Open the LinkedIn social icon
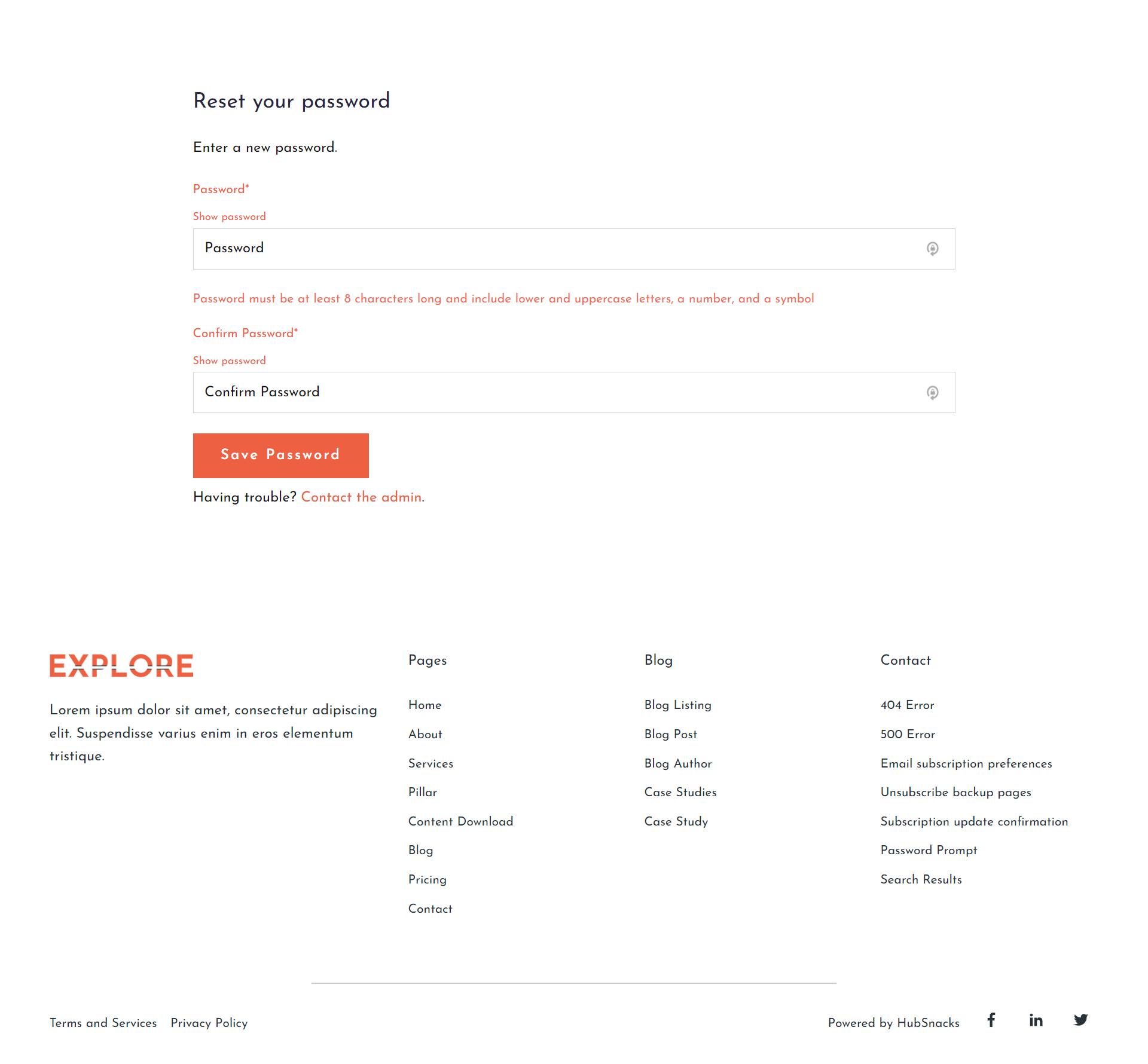Screen dimensions: 1148x1064 [x=1036, y=1020]
